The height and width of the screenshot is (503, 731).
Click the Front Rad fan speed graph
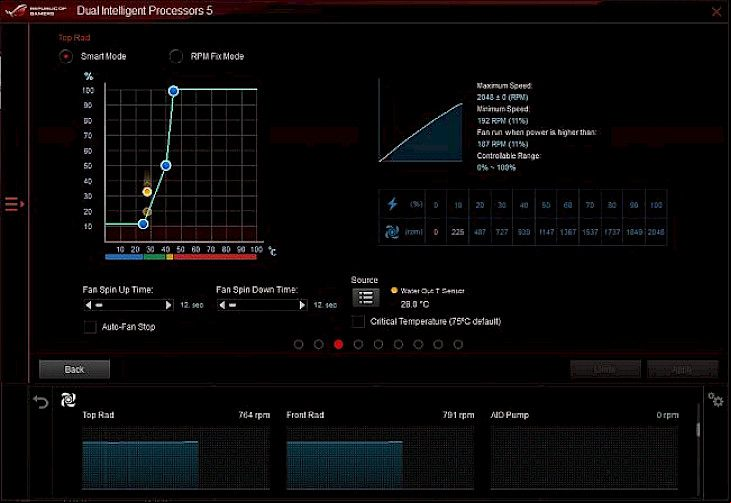(x=380, y=458)
